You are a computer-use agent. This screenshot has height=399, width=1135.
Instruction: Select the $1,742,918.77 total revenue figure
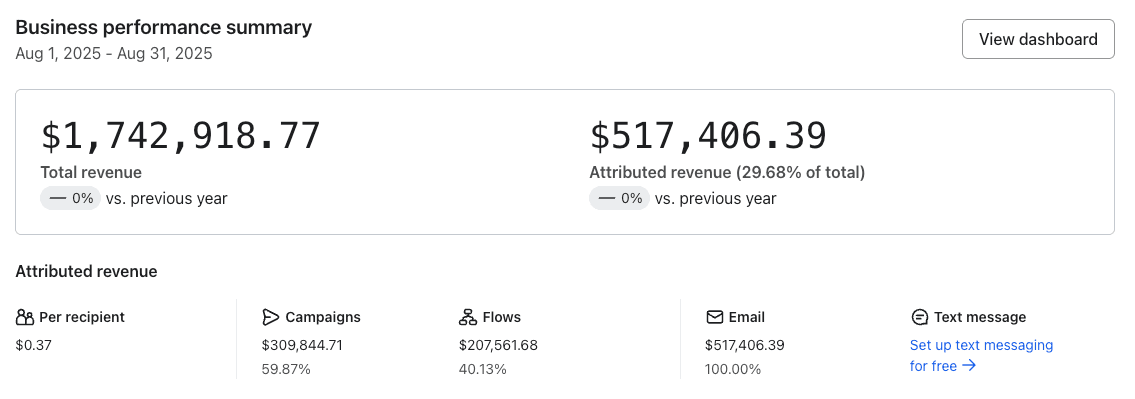click(x=180, y=136)
